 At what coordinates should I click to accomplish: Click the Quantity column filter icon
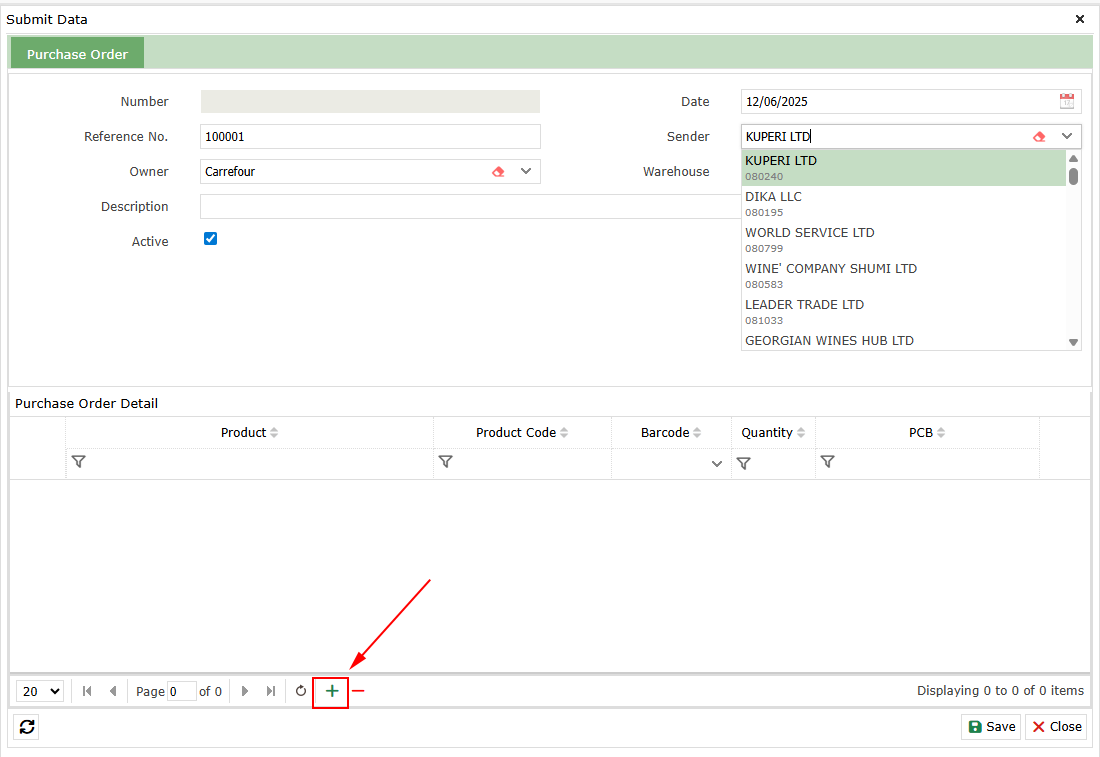coord(743,463)
